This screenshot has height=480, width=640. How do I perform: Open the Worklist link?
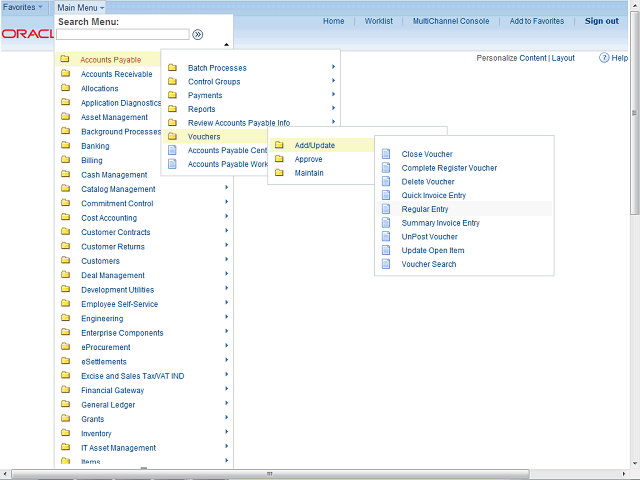click(379, 21)
